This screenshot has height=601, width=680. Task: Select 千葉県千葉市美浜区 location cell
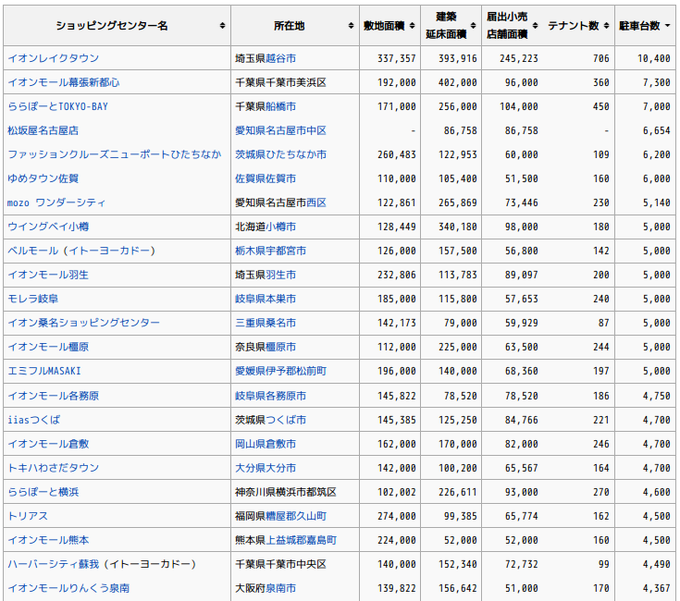[x=295, y=82]
